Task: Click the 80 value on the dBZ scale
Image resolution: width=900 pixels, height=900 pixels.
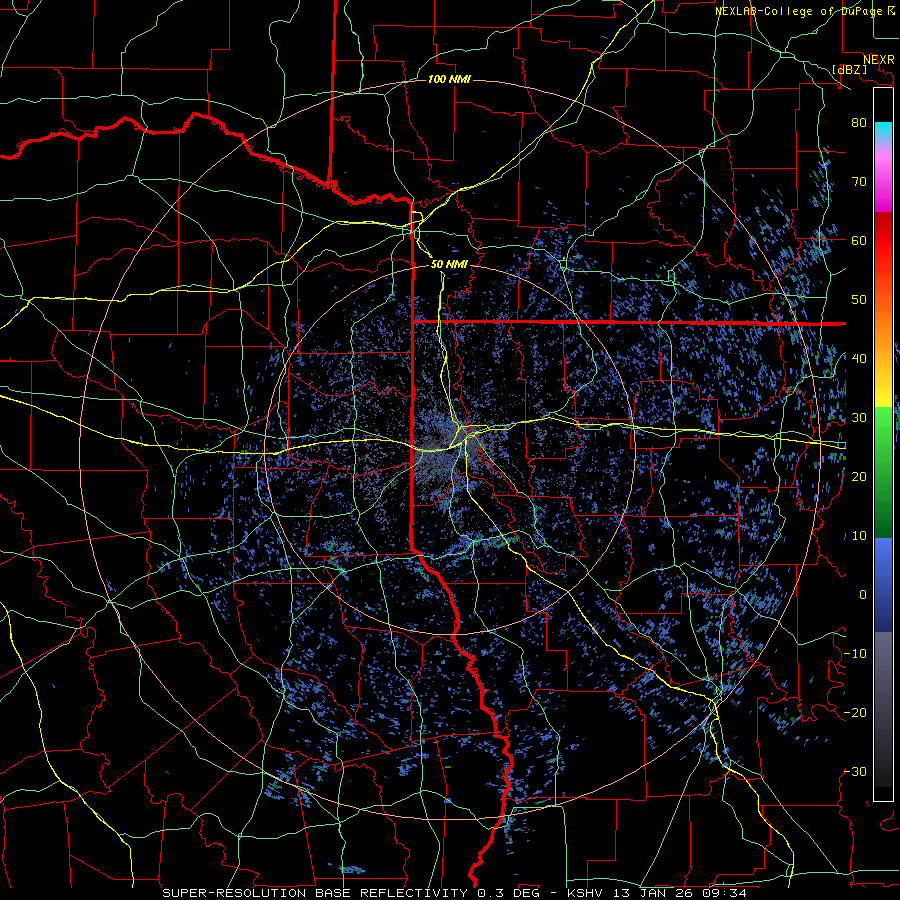Action: 859,122
